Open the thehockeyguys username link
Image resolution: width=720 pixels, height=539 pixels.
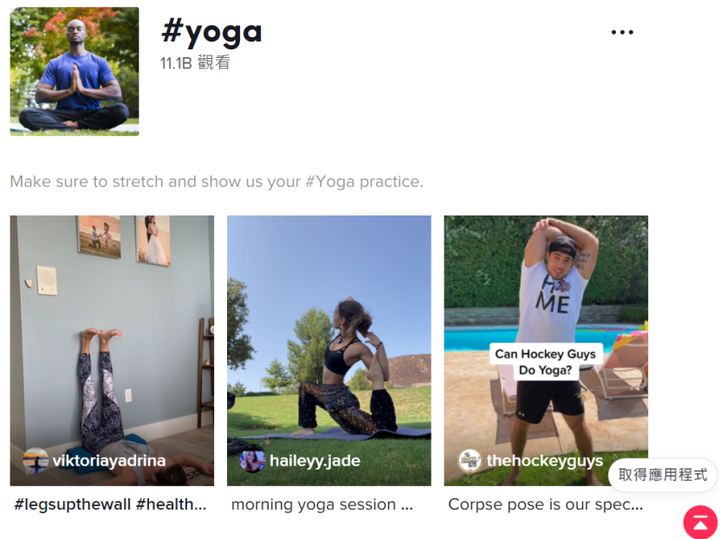click(545, 460)
